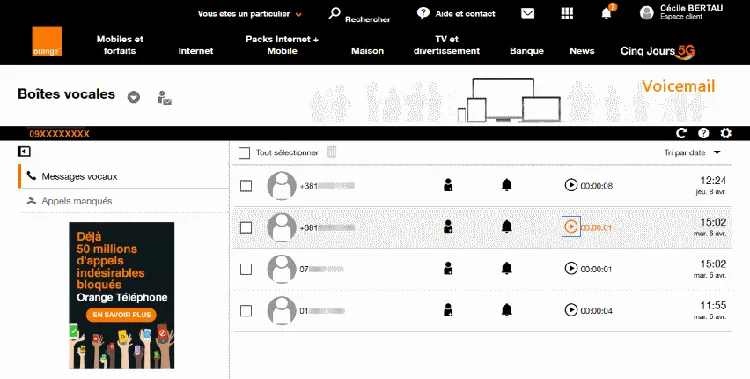Add contact for highlighted +381 15:02 message
This screenshot has height=379, width=750.
pos(448,227)
